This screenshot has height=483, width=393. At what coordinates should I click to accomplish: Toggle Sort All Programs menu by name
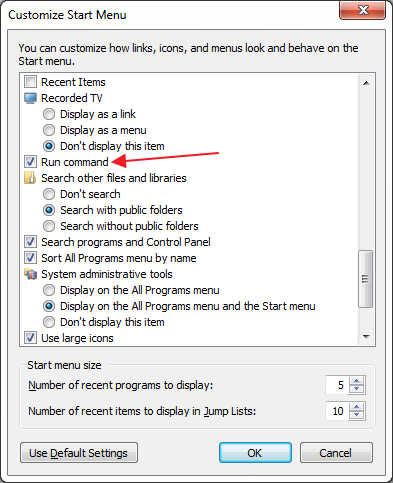30,258
